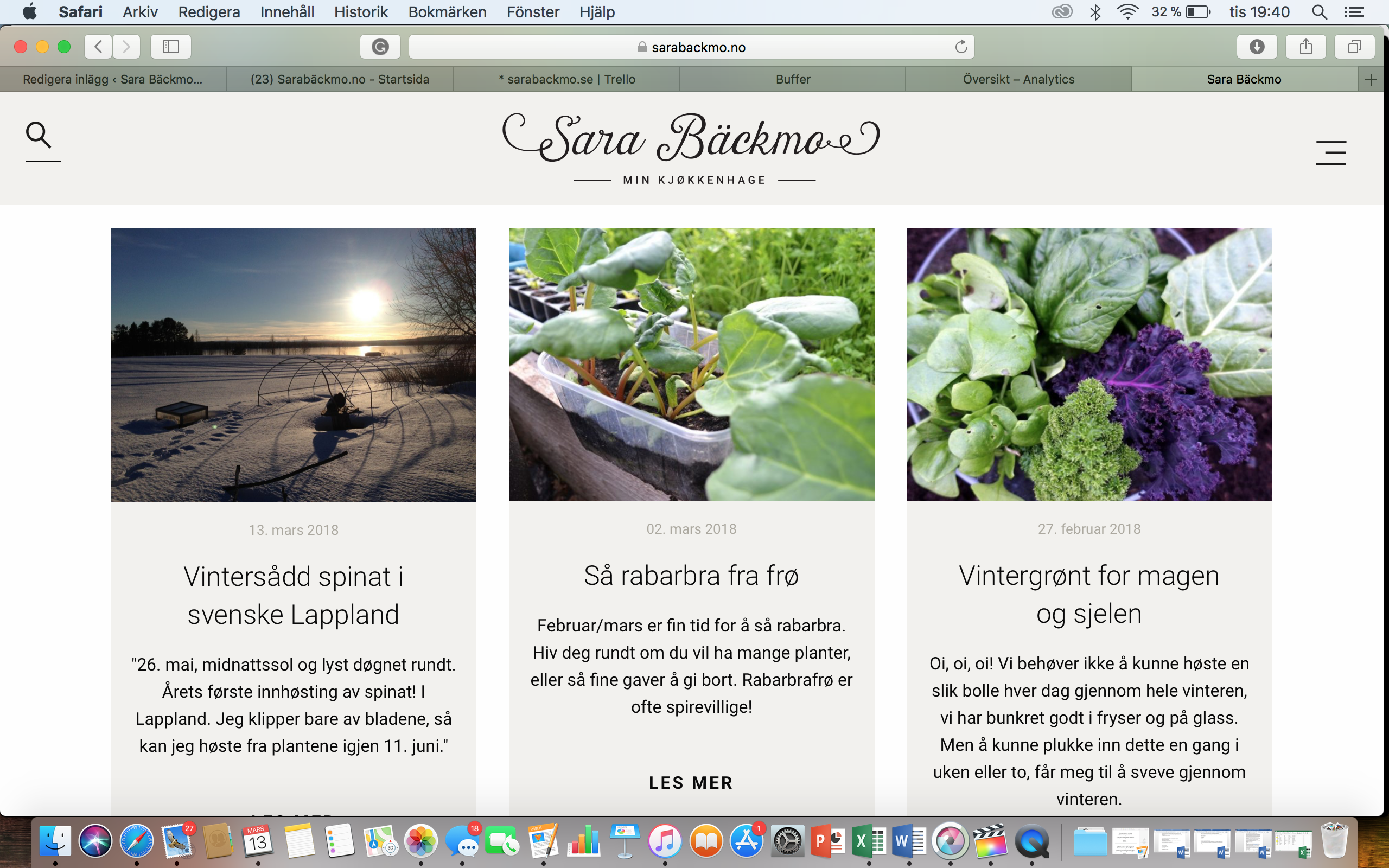The image size is (1389, 868).
Task: Show all tabs overview
Action: click(x=1354, y=47)
